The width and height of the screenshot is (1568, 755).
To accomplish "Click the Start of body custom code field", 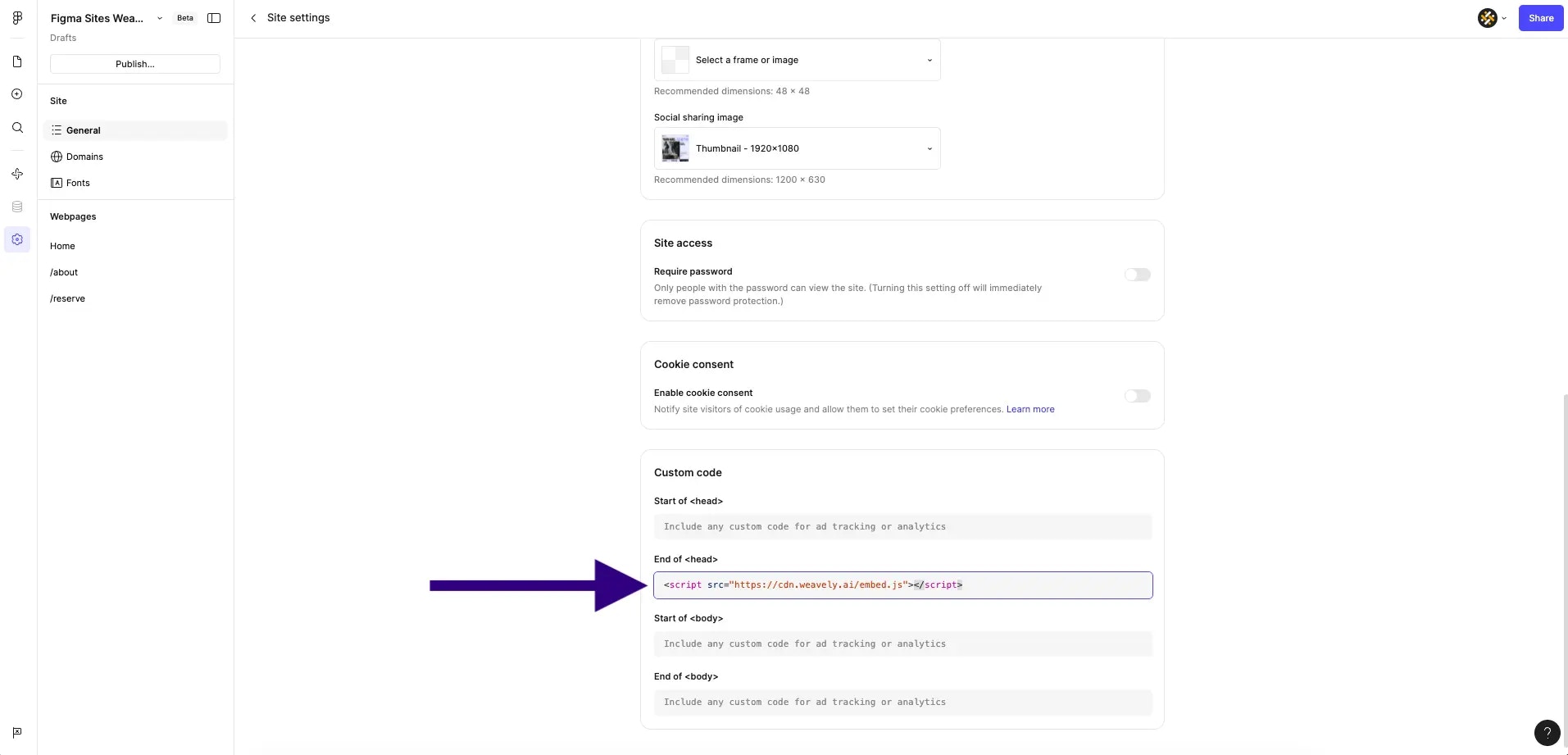I will (x=901, y=644).
